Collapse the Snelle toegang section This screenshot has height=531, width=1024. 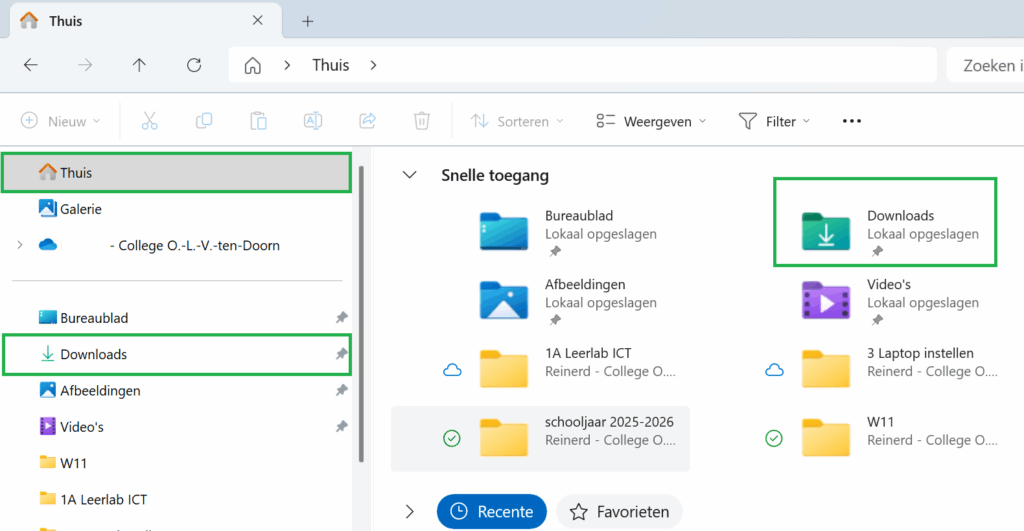coord(408,175)
